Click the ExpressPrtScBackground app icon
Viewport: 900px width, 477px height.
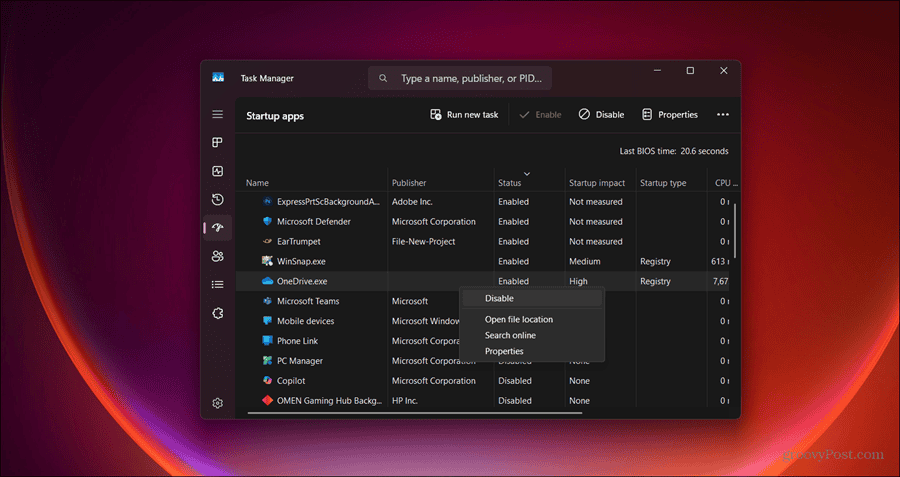click(267, 201)
